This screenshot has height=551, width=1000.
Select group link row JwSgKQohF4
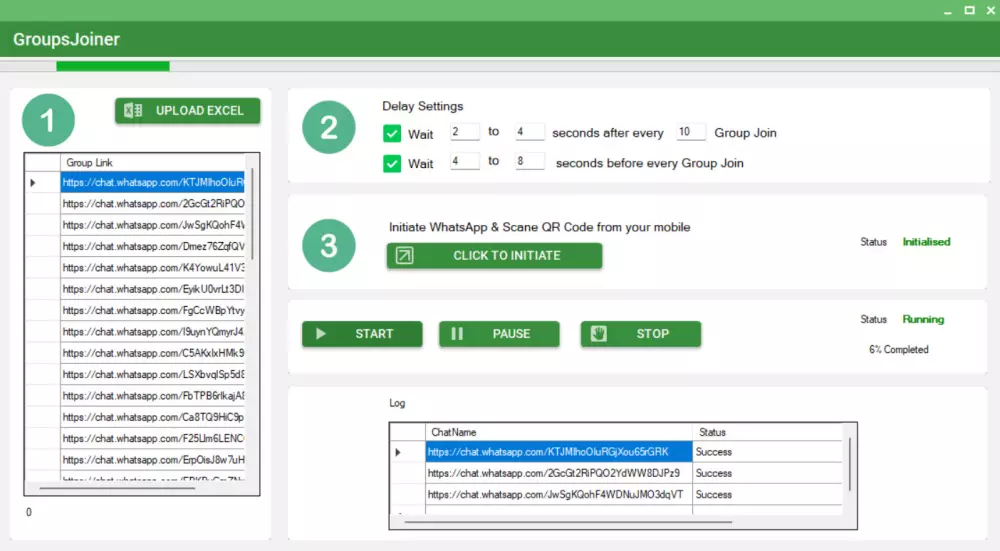(x=152, y=225)
